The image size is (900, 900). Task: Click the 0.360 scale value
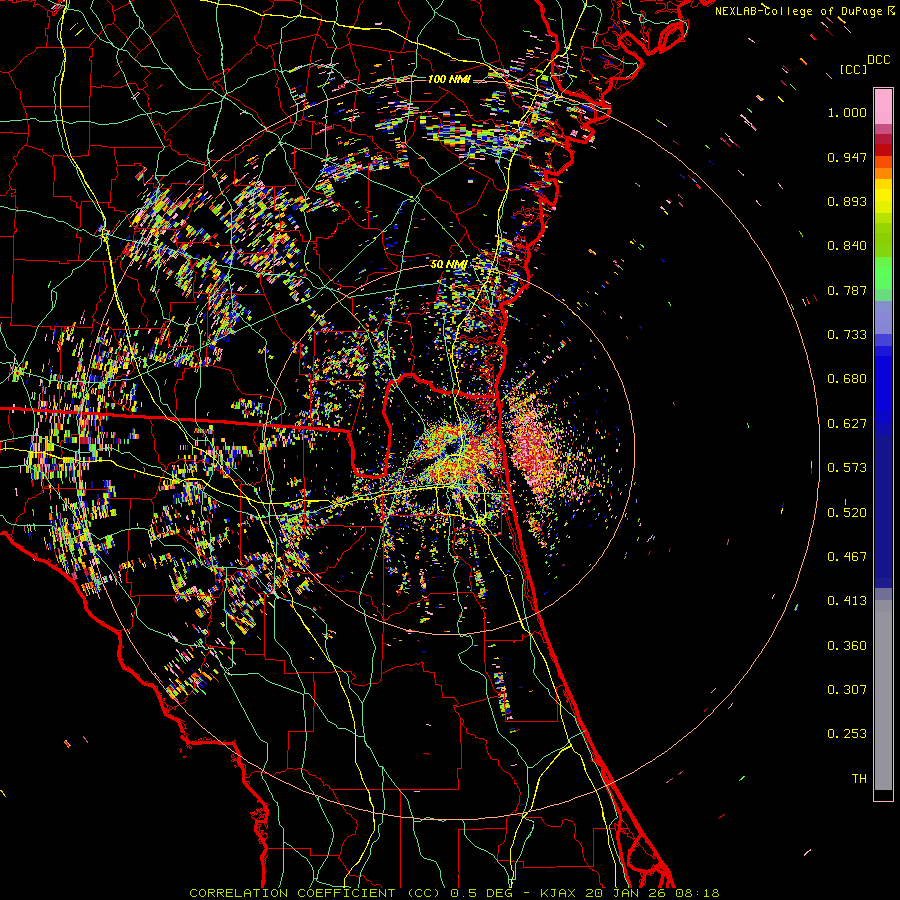pyautogui.click(x=847, y=646)
